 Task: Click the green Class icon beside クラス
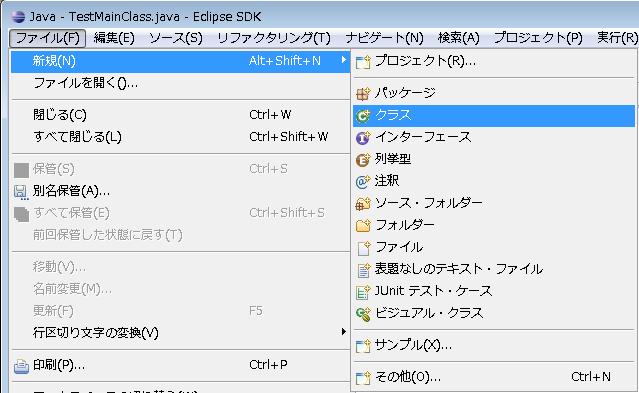363,116
